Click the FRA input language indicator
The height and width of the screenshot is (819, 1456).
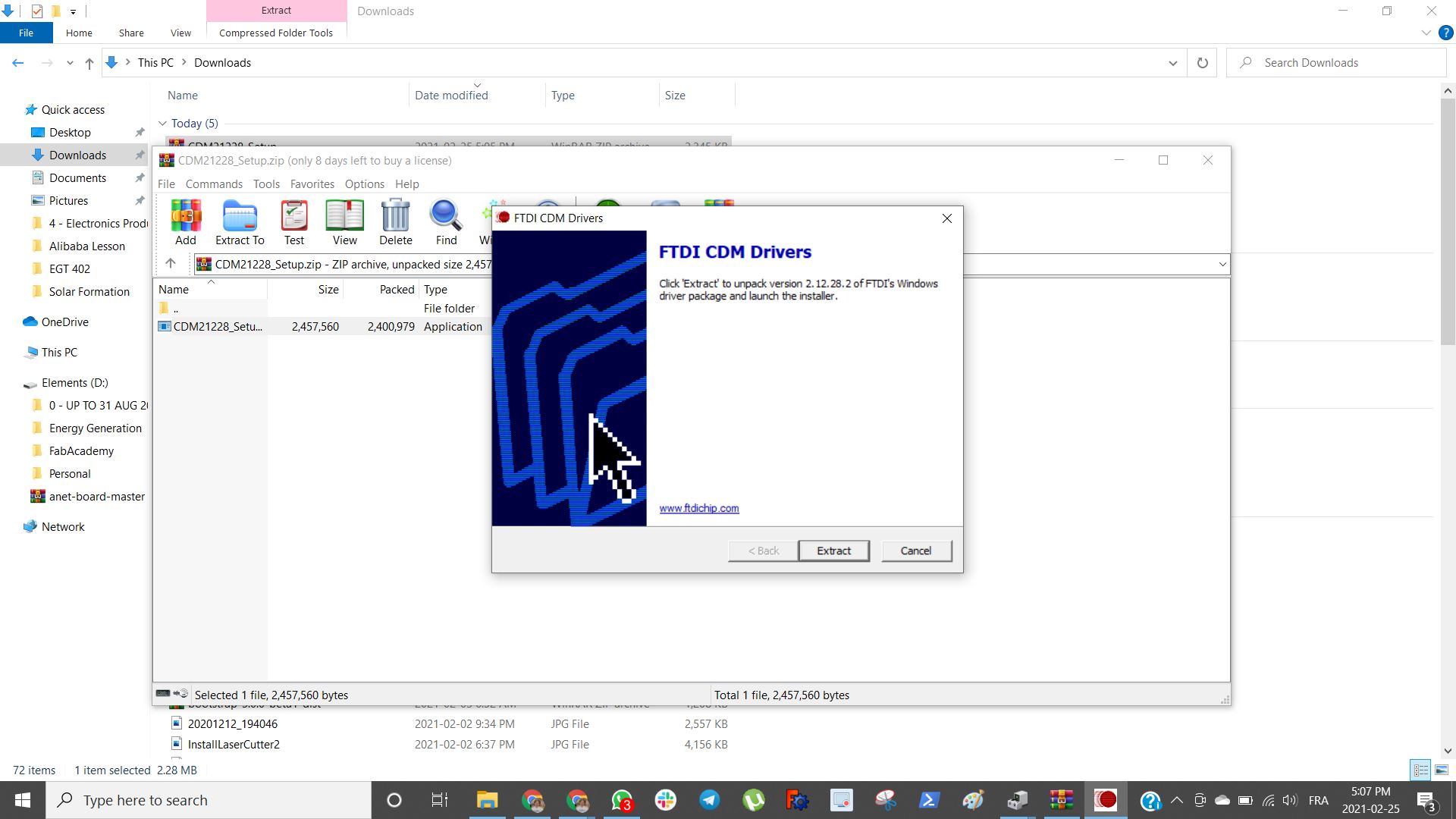(1318, 800)
